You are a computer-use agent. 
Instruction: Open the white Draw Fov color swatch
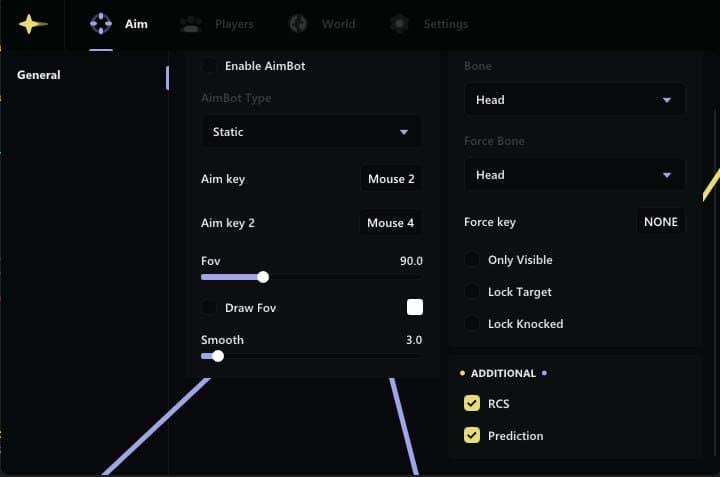tap(414, 308)
